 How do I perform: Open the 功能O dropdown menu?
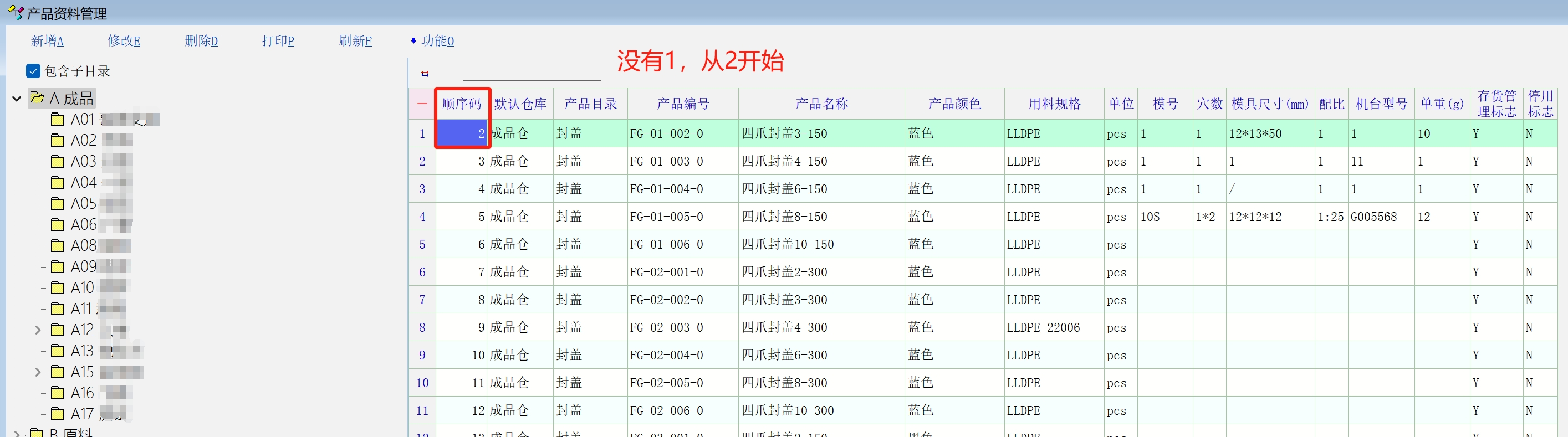click(x=432, y=41)
